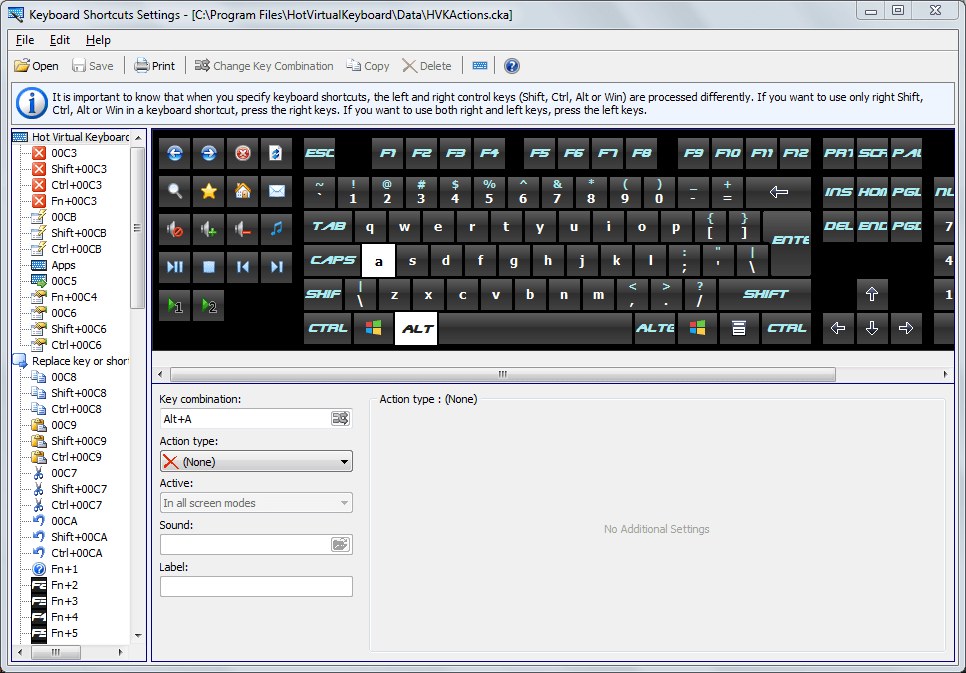966x673 pixels.
Task: Open the Help menu
Action: (x=98, y=40)
